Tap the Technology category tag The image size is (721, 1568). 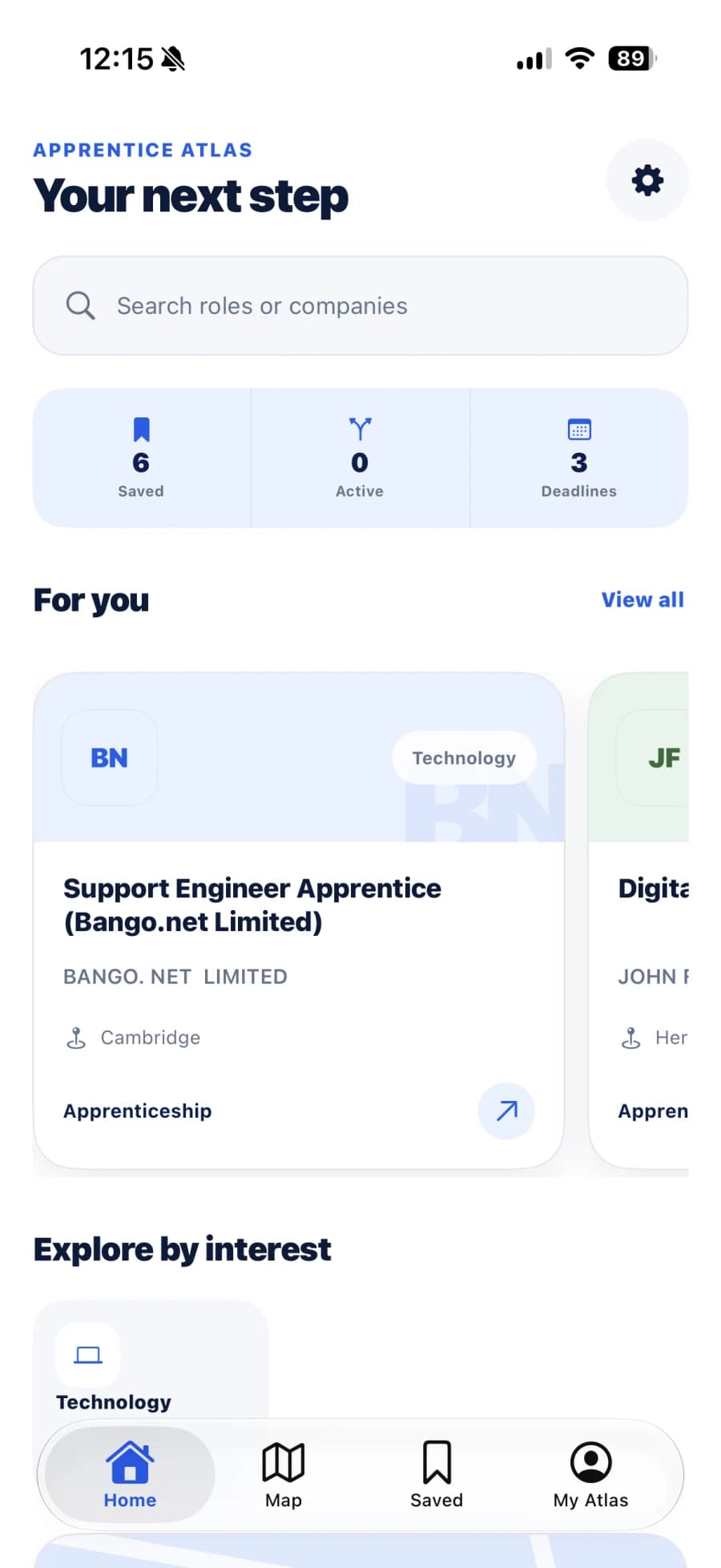pos(464,758)
